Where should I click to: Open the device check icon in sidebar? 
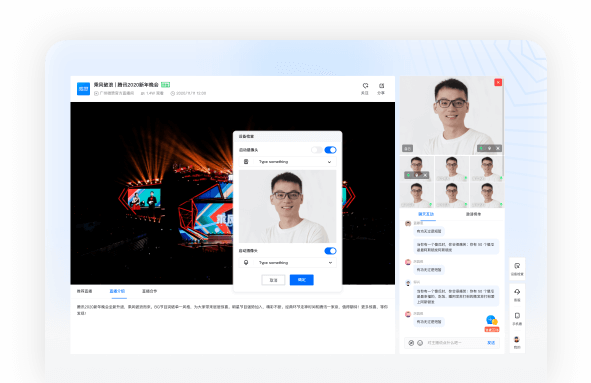point(517,266)
